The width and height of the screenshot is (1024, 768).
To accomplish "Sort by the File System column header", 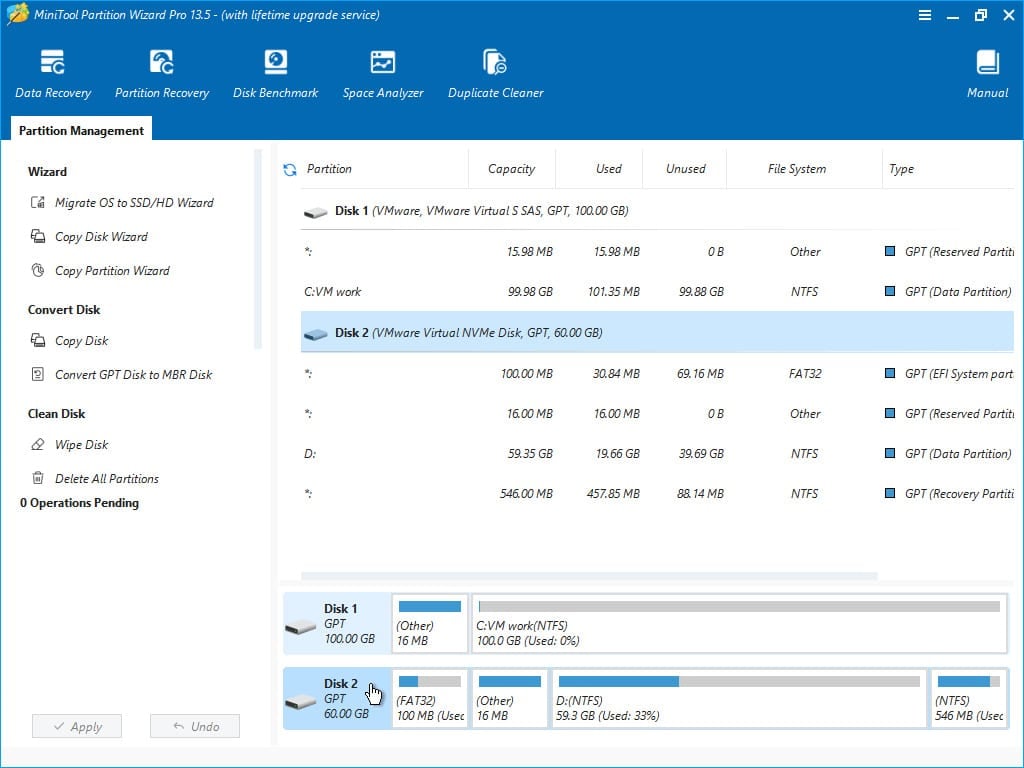I will pos(797,168).
